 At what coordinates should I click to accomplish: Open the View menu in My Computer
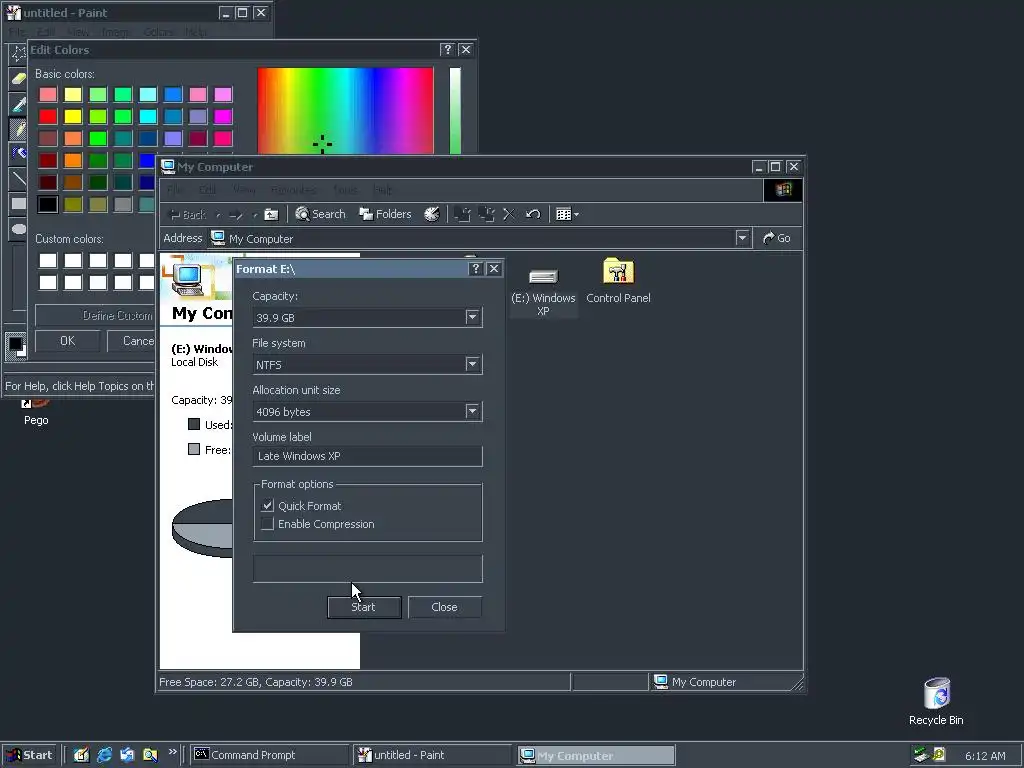coord(244,190)
